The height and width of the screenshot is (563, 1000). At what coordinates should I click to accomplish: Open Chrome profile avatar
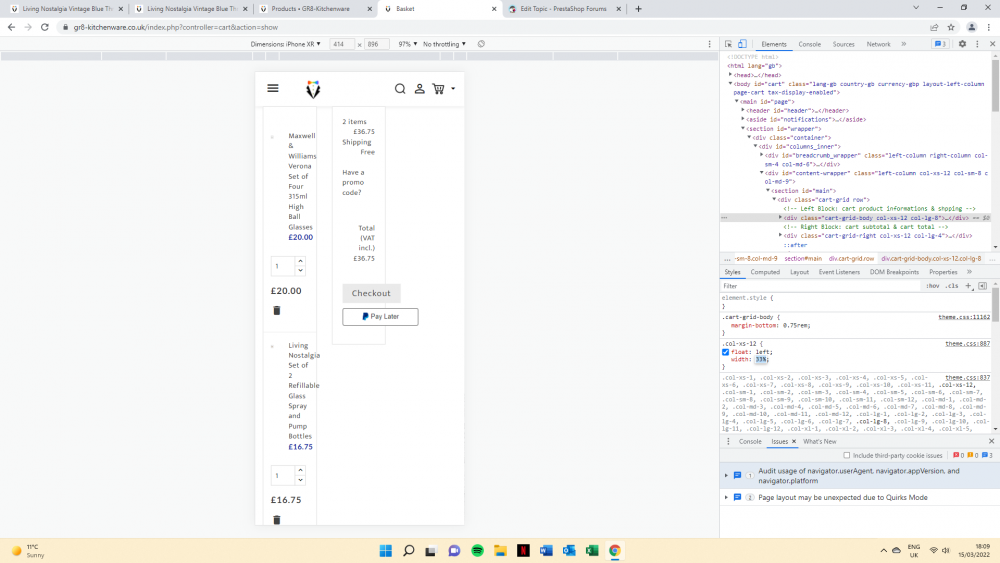[971, 27]
